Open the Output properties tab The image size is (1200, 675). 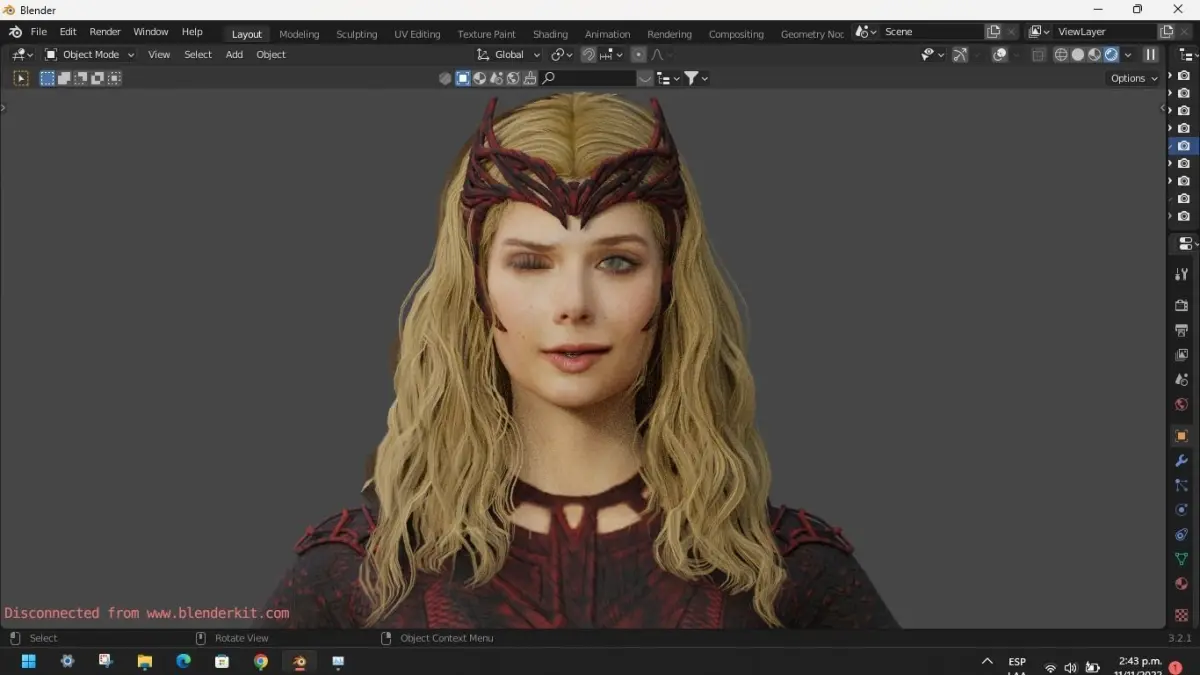[1181, 330]
